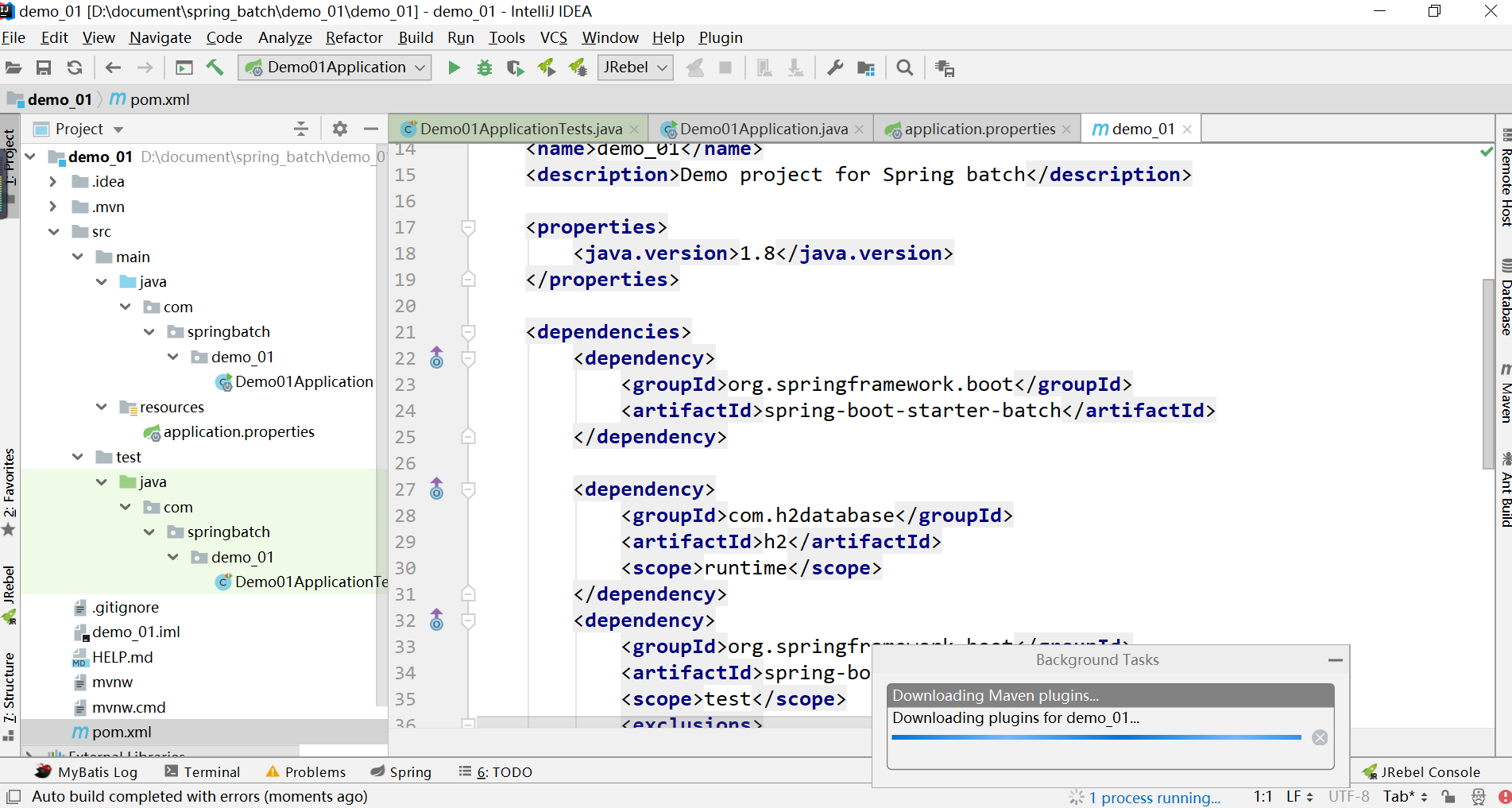
Task: Build project with the hammer icon
Action: pyautogui.click(x=215, y=68)
